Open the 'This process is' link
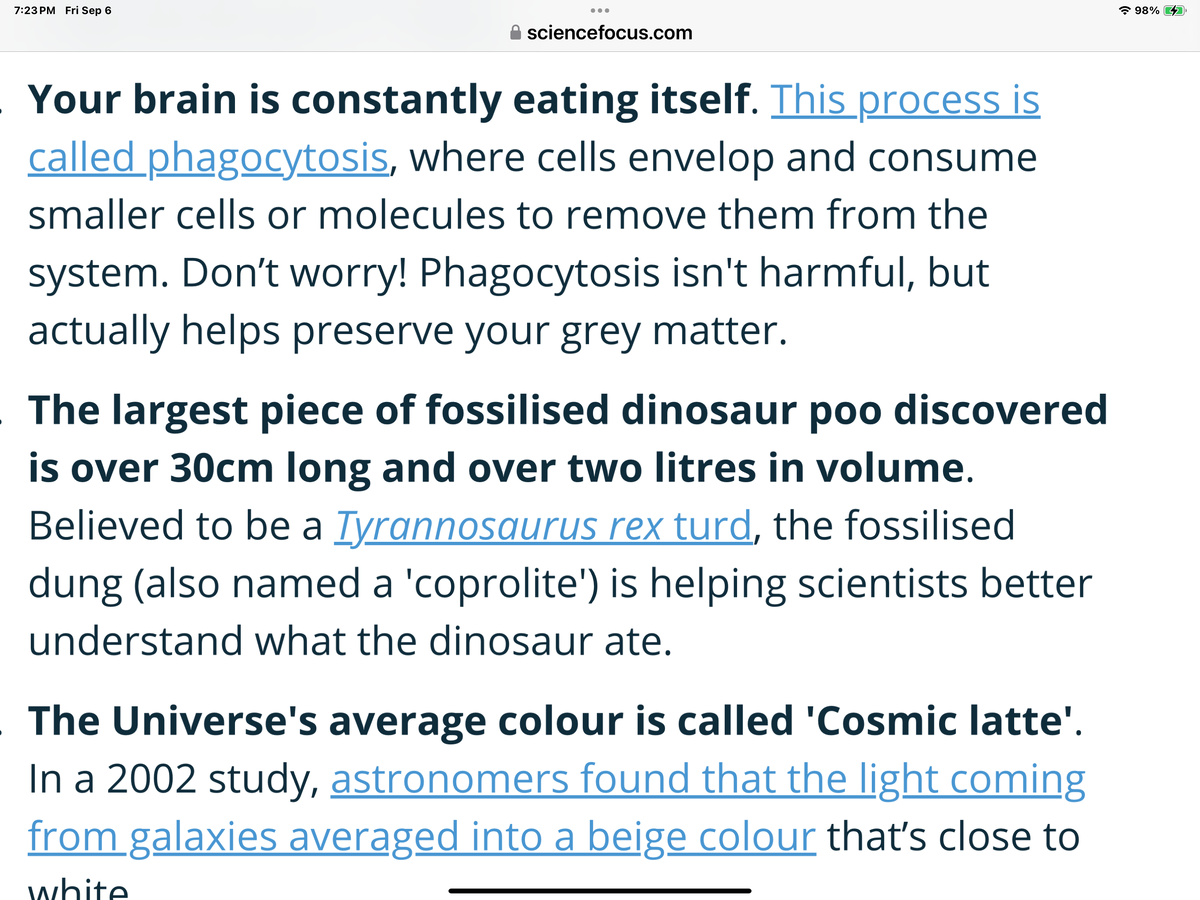 [x=905, y=100]
